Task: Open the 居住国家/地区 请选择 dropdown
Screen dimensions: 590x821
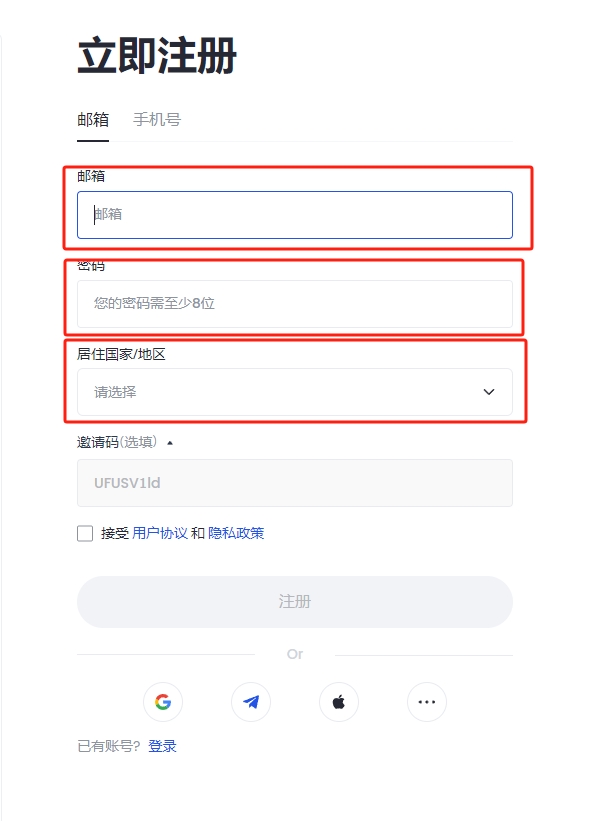Action: [295, 392]
